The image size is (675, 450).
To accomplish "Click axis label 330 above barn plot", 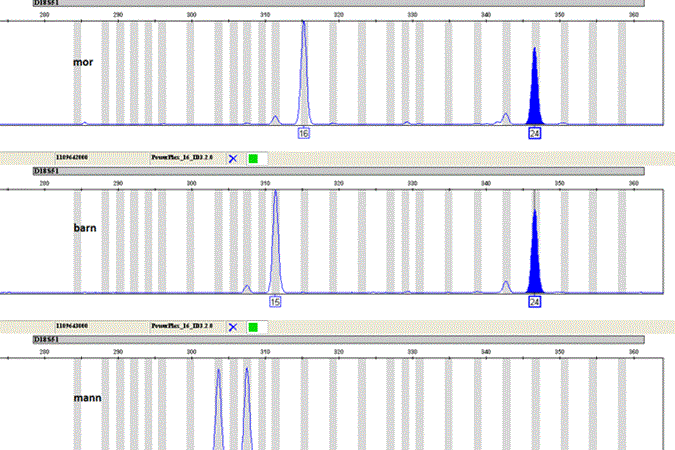I will (412, 183).
